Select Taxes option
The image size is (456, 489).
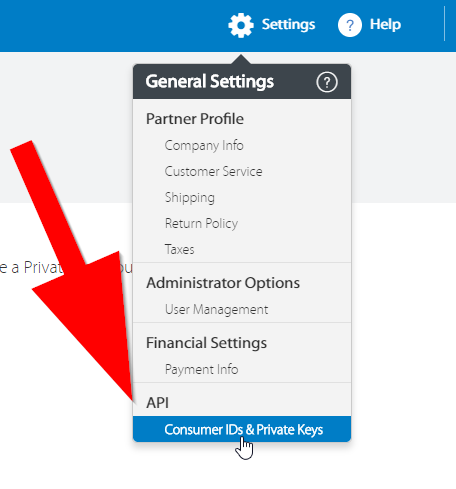pyautogui.click(x=179, y=249)
